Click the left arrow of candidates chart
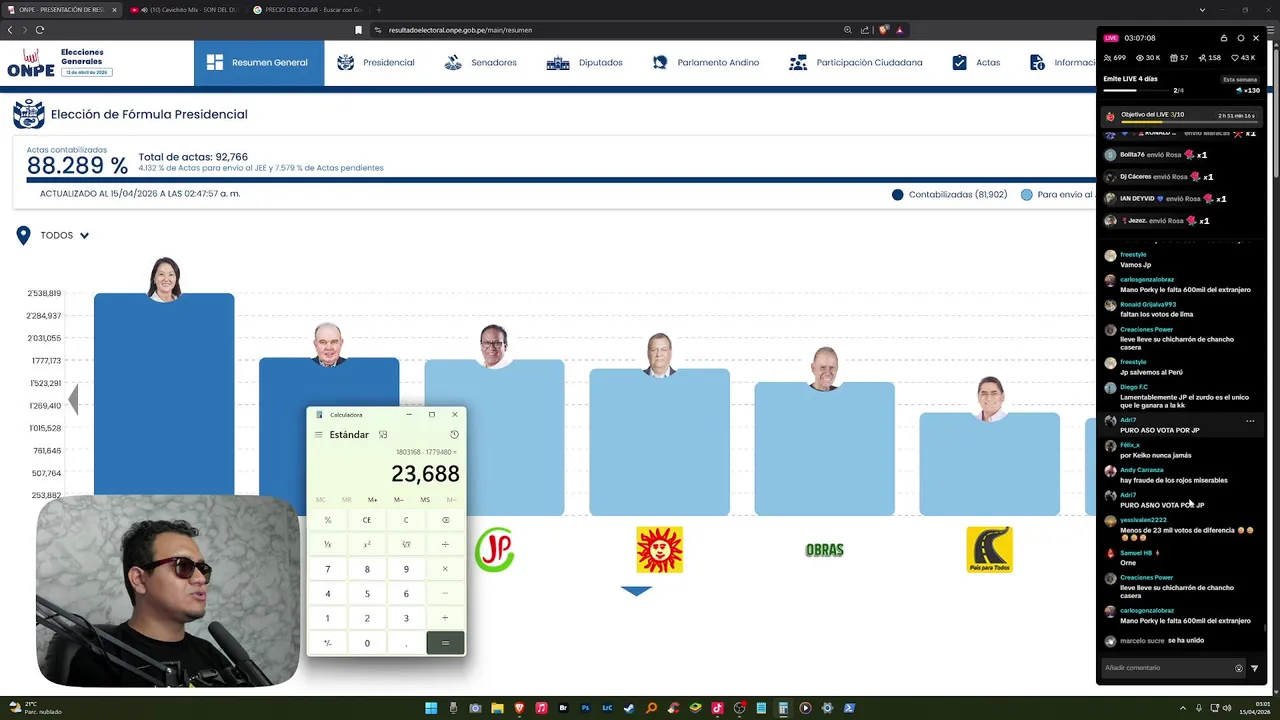This screenshot has height=720, width=1280. tap(73, 400)
